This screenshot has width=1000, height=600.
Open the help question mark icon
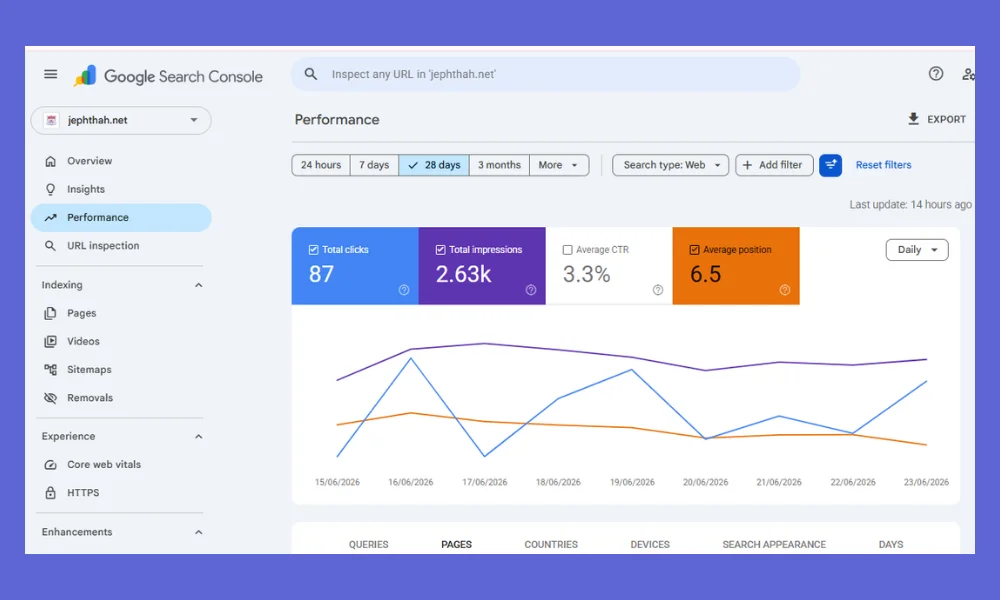click(936, 73)
